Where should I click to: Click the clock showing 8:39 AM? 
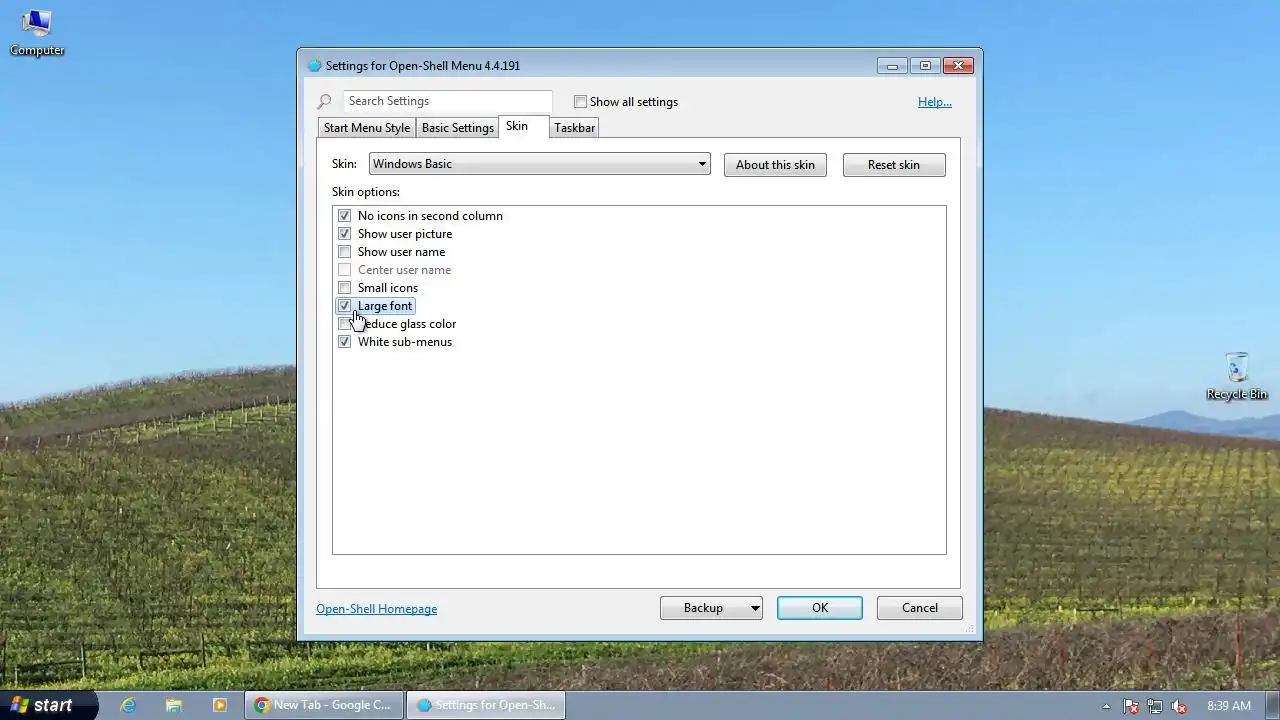[x=1229, y=706]
